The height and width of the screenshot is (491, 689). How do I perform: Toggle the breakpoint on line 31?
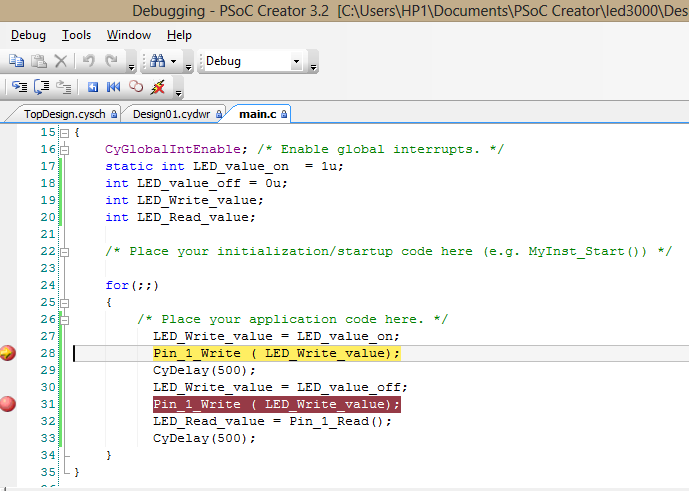[x=9, y=404]
